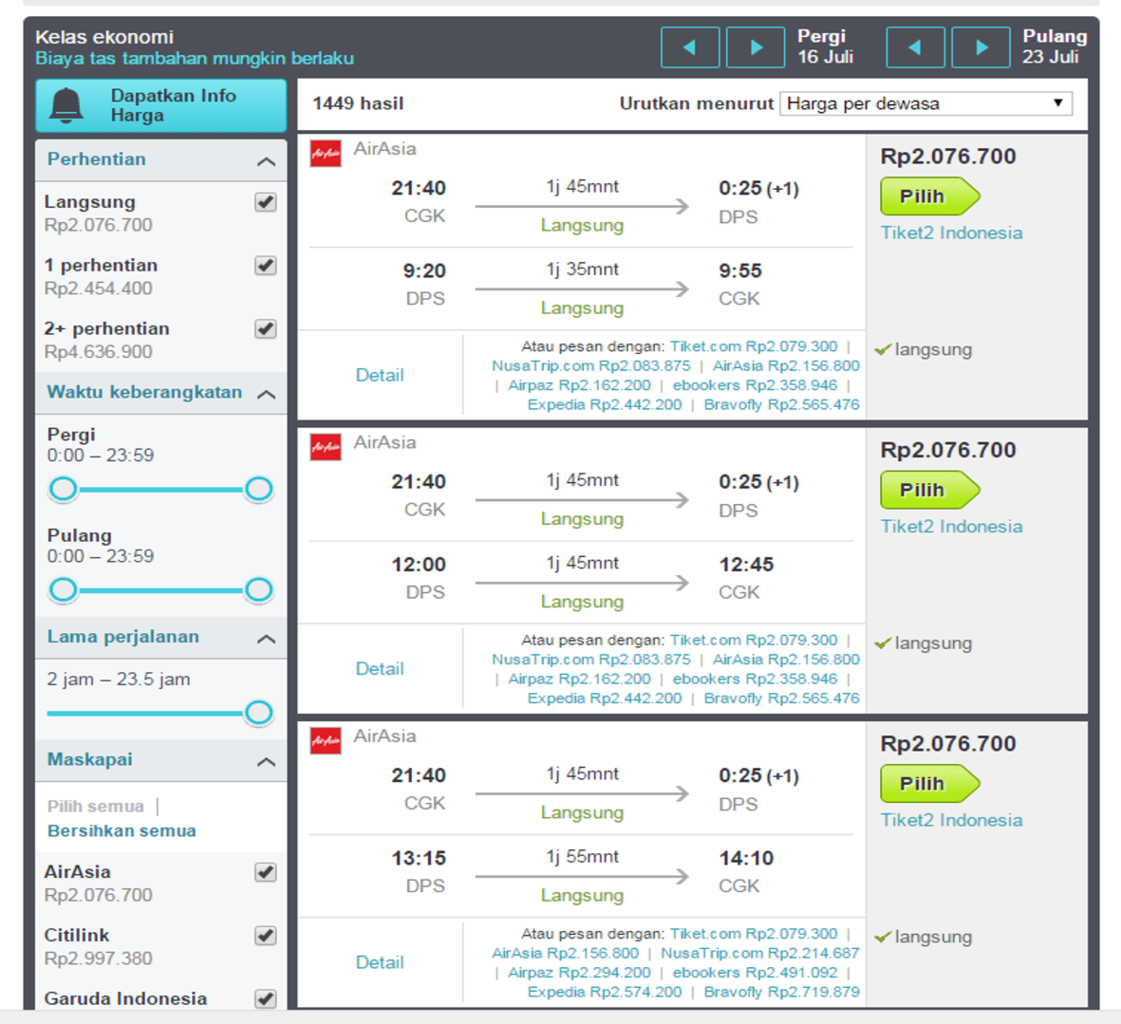Open the Urutkan menurut sort dropdown
Screen dimensions: 1121x1024
[x=925, y=103]
